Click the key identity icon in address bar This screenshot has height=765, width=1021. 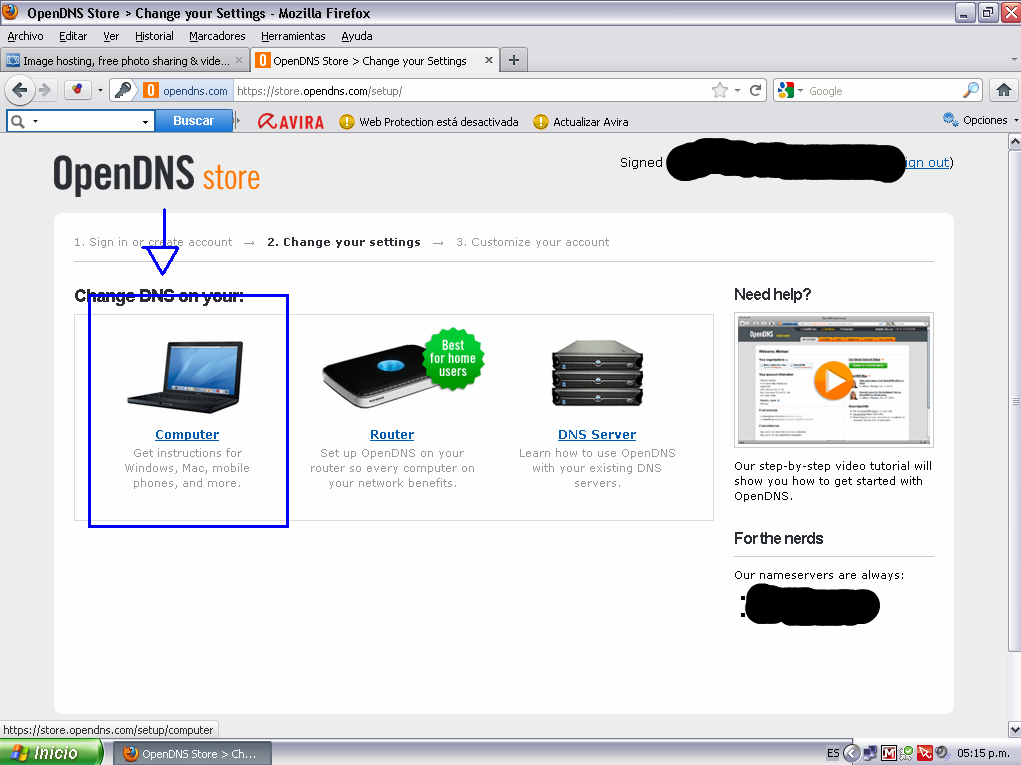123,90
